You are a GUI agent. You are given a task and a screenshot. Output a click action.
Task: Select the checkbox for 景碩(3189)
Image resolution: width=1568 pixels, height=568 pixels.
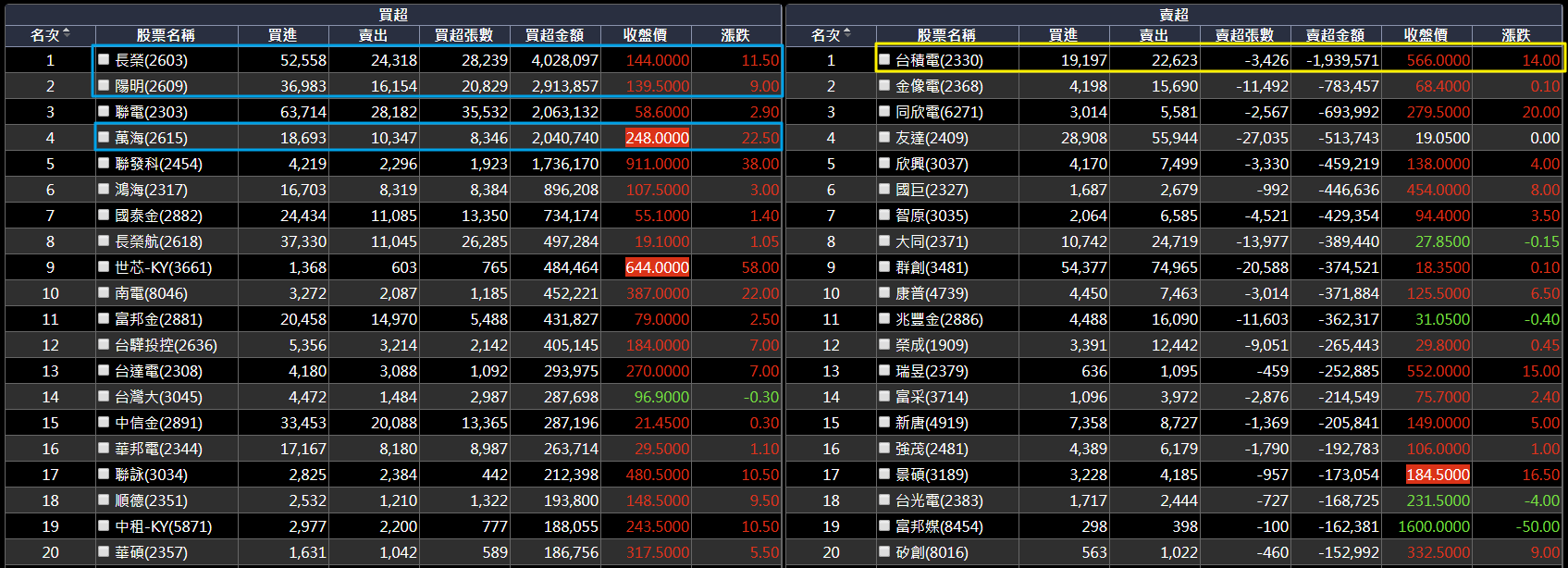click(x=885, y=474)
